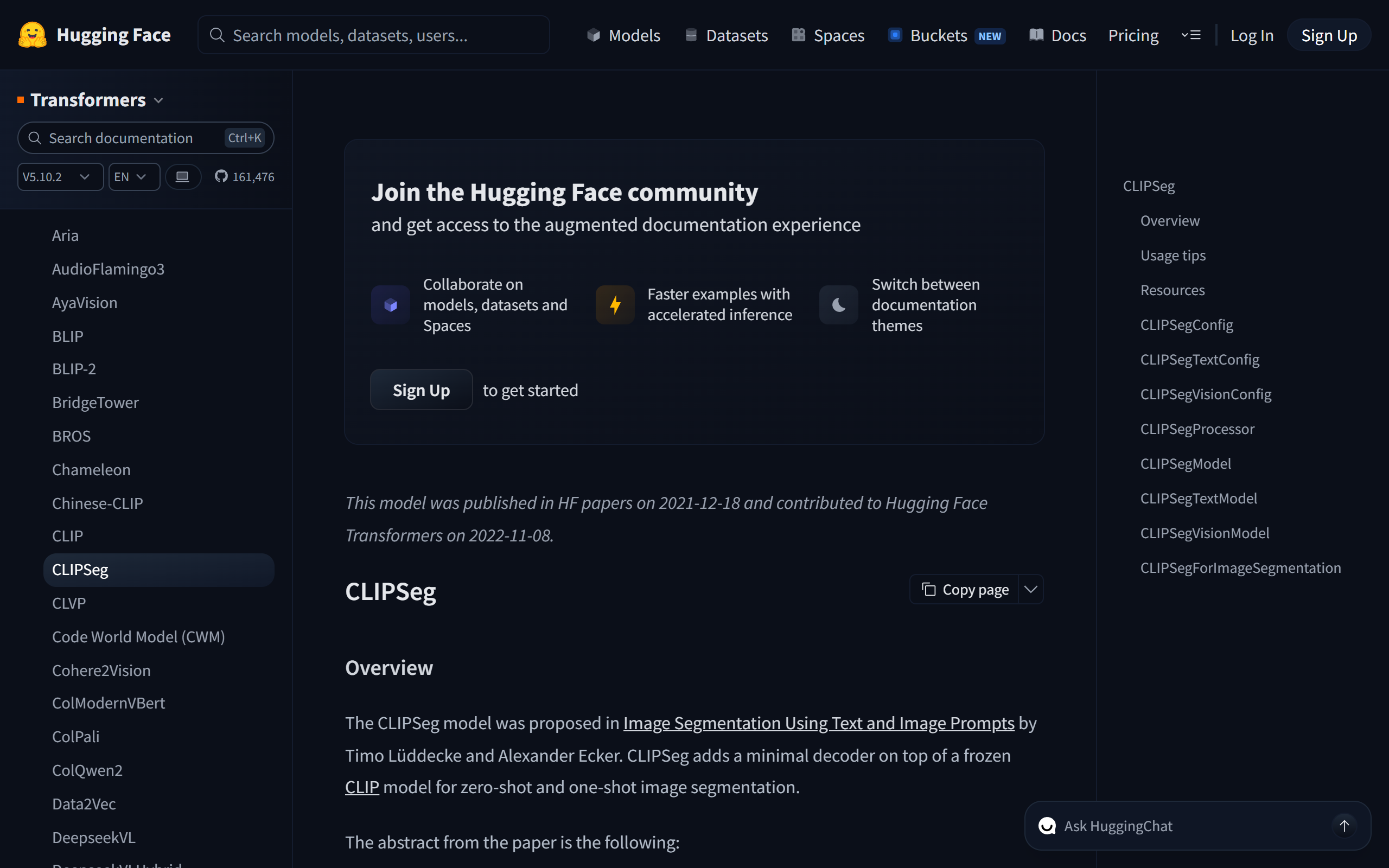Click the HuggingChat smiley logo icon
This screenshot has width=1389, height=868.
click(x=1047, y=826)
